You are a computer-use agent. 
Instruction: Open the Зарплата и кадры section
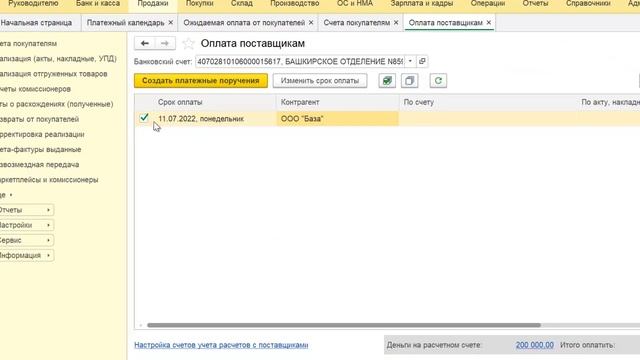tap(422, 4)
